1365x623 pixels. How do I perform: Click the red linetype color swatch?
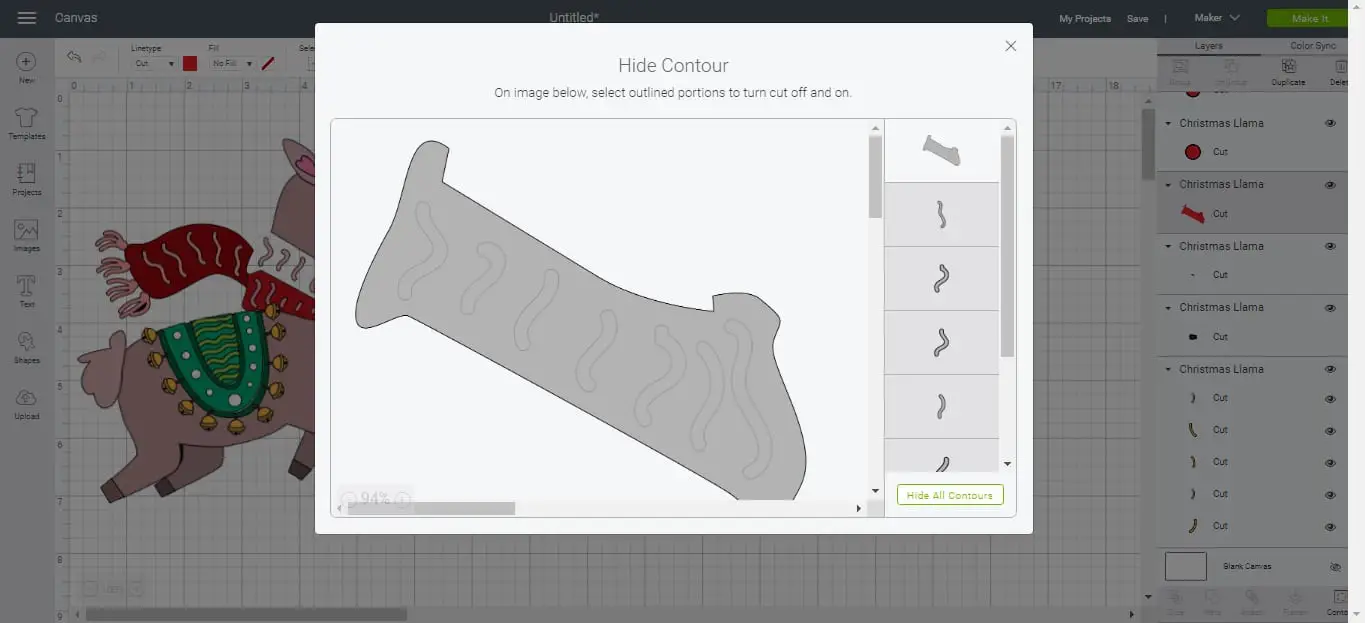coord(190,63)
